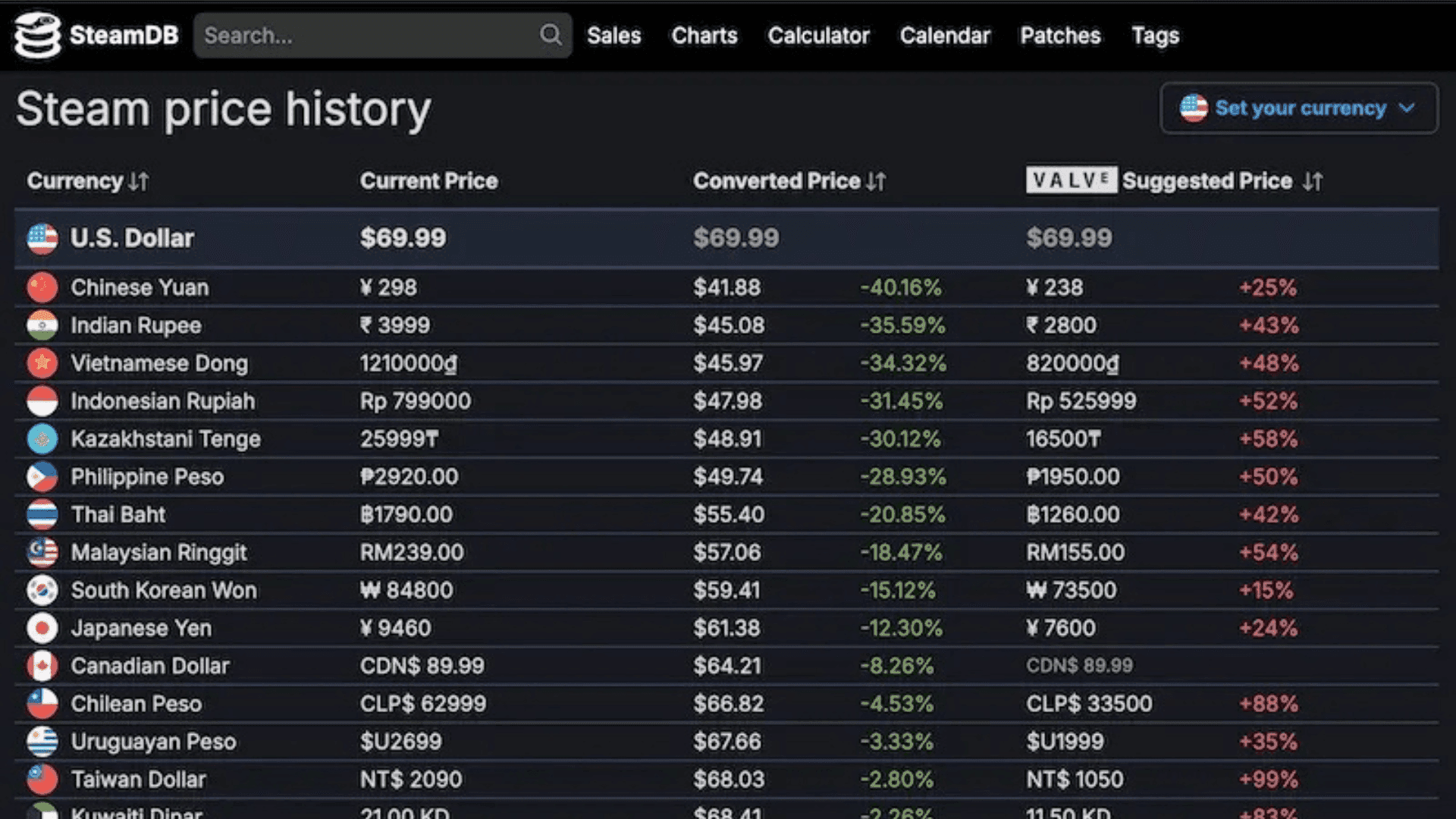This screenshot has height=819, width=1456.
Task: Click the U.S. flag icon on the currency button
Action: (1194, 108)
